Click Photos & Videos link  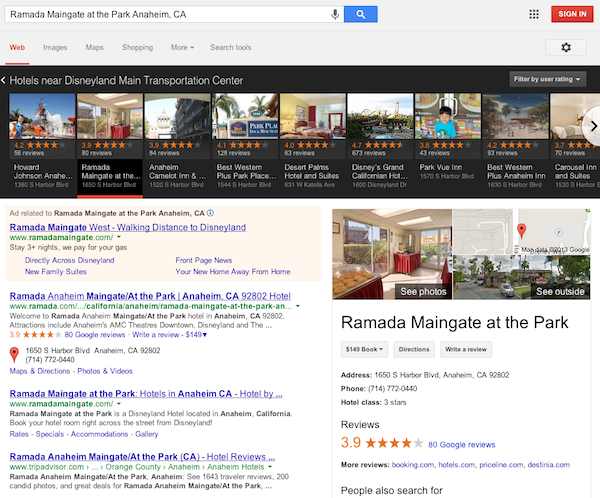pyautogui.click(x=105, y=371)
